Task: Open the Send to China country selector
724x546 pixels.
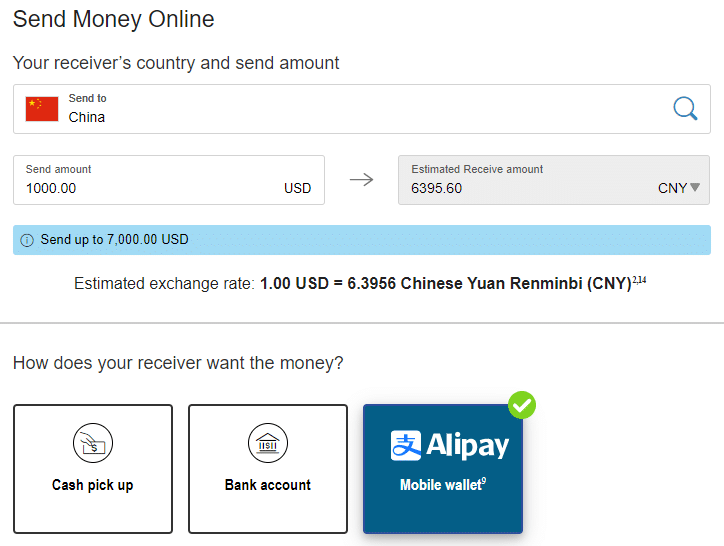Action: [362, 109]
